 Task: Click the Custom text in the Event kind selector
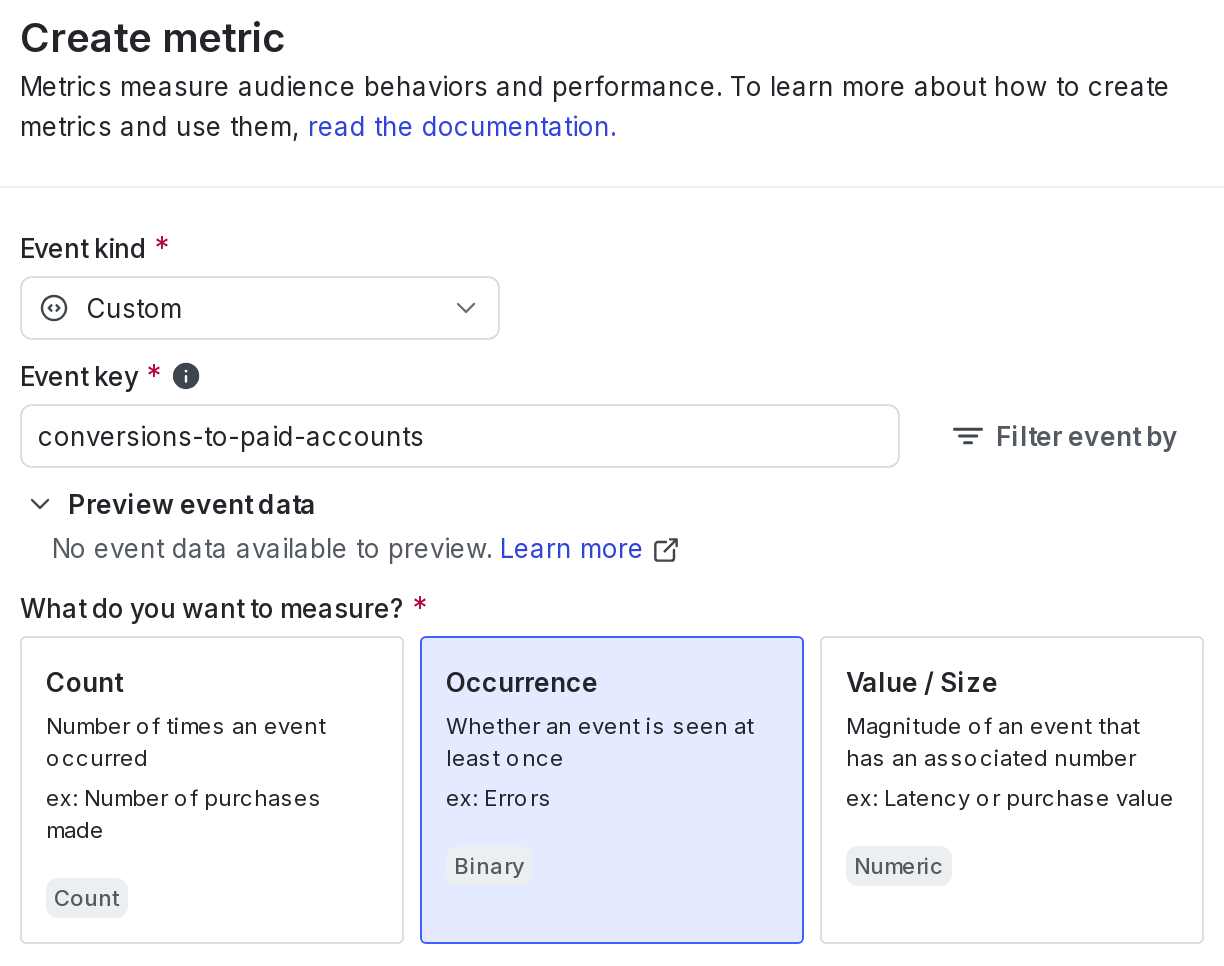click(134, 308)
